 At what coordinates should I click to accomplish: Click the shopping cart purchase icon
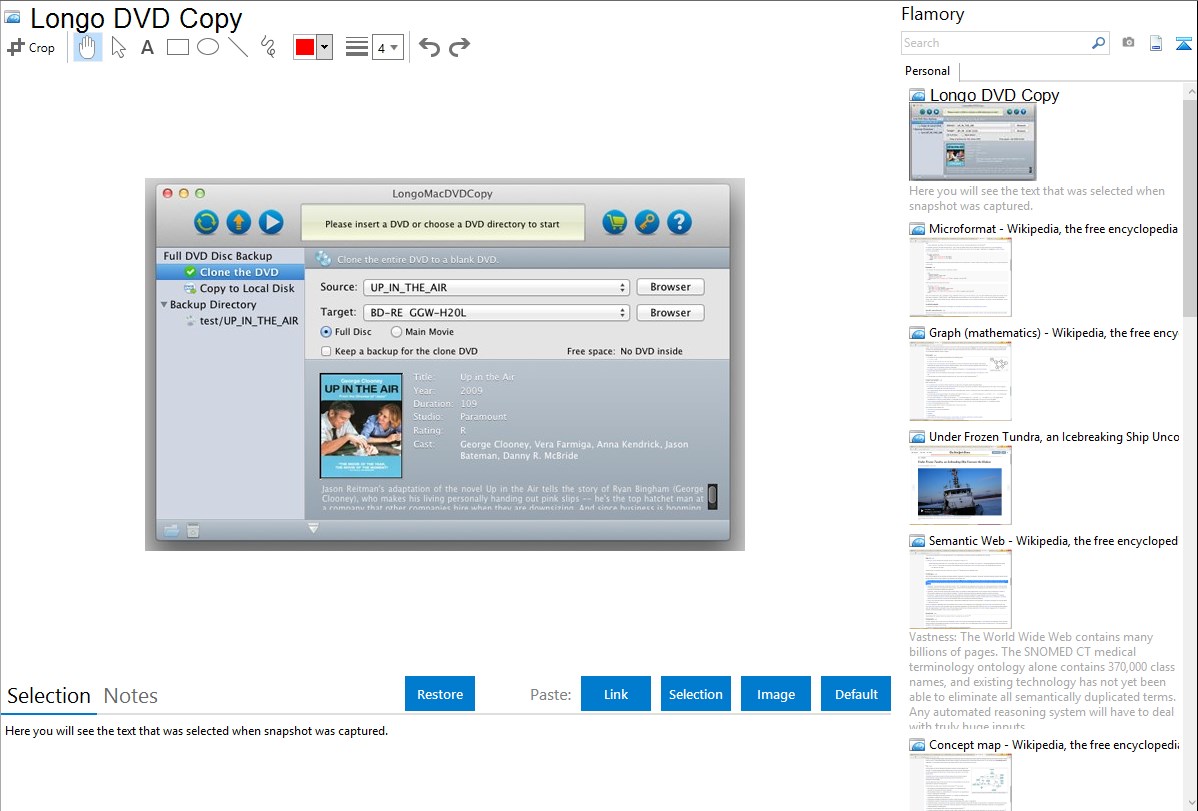tap(614, 222)
